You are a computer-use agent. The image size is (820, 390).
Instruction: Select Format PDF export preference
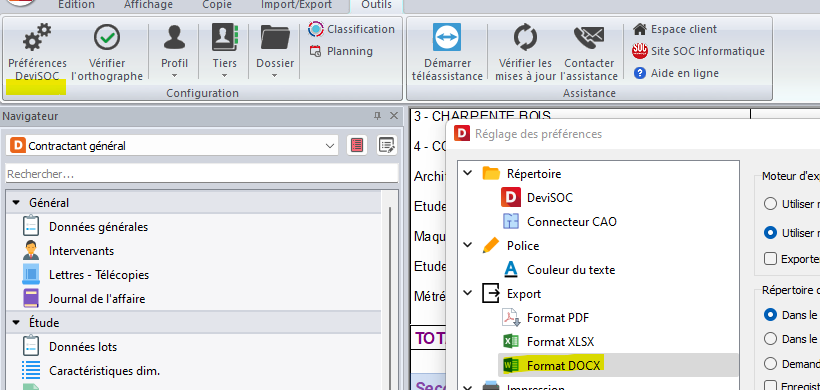(x=558, y=318)
